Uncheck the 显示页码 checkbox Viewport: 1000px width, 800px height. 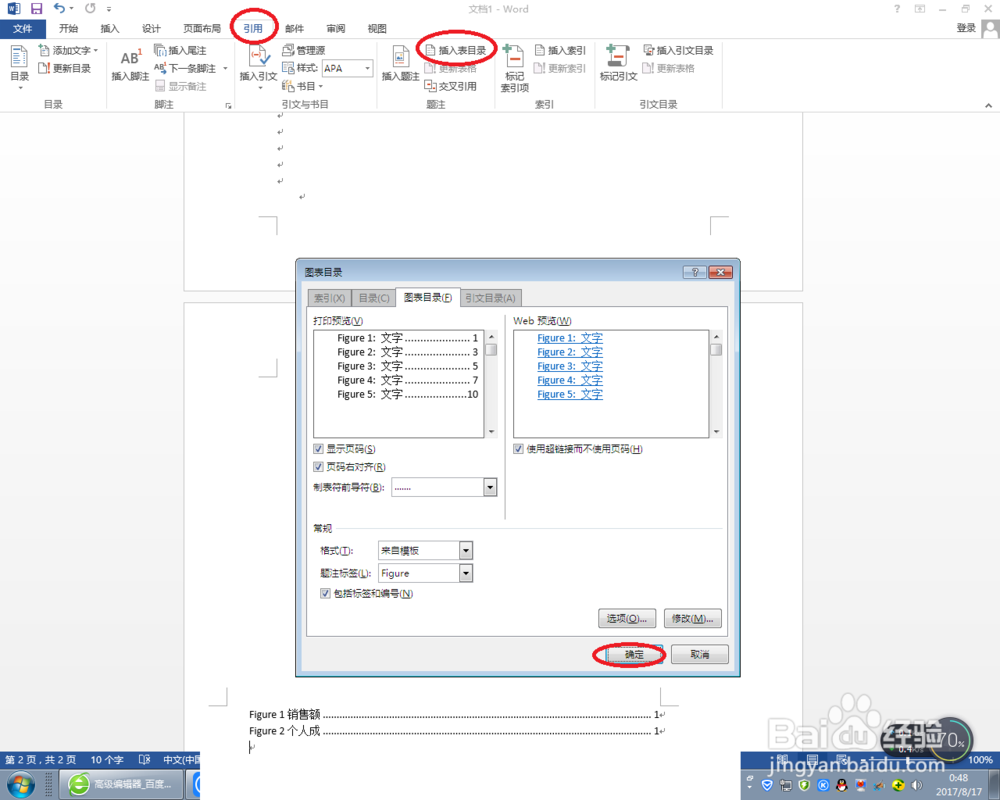pyautogui.click(x=318, y=448)
